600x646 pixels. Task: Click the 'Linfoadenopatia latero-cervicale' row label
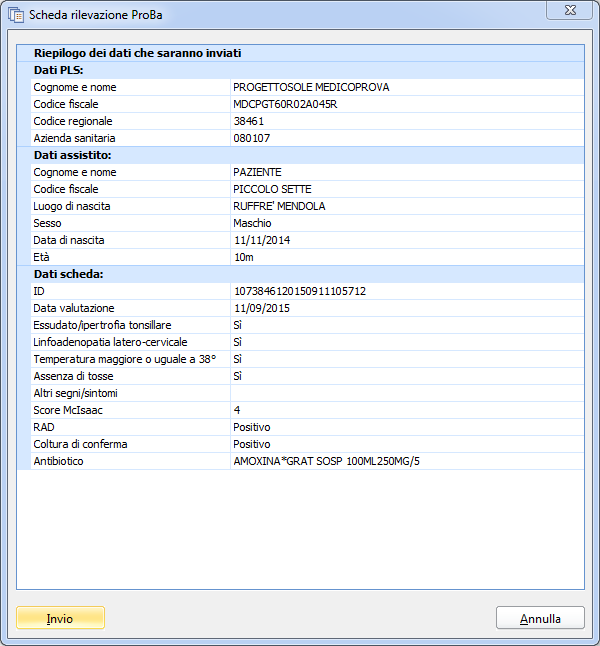coord(110,342)
